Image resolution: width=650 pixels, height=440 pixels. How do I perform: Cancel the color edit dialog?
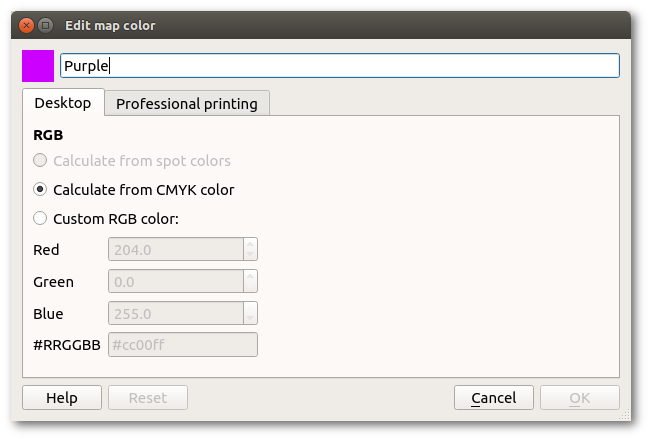[x=493, y=398]
